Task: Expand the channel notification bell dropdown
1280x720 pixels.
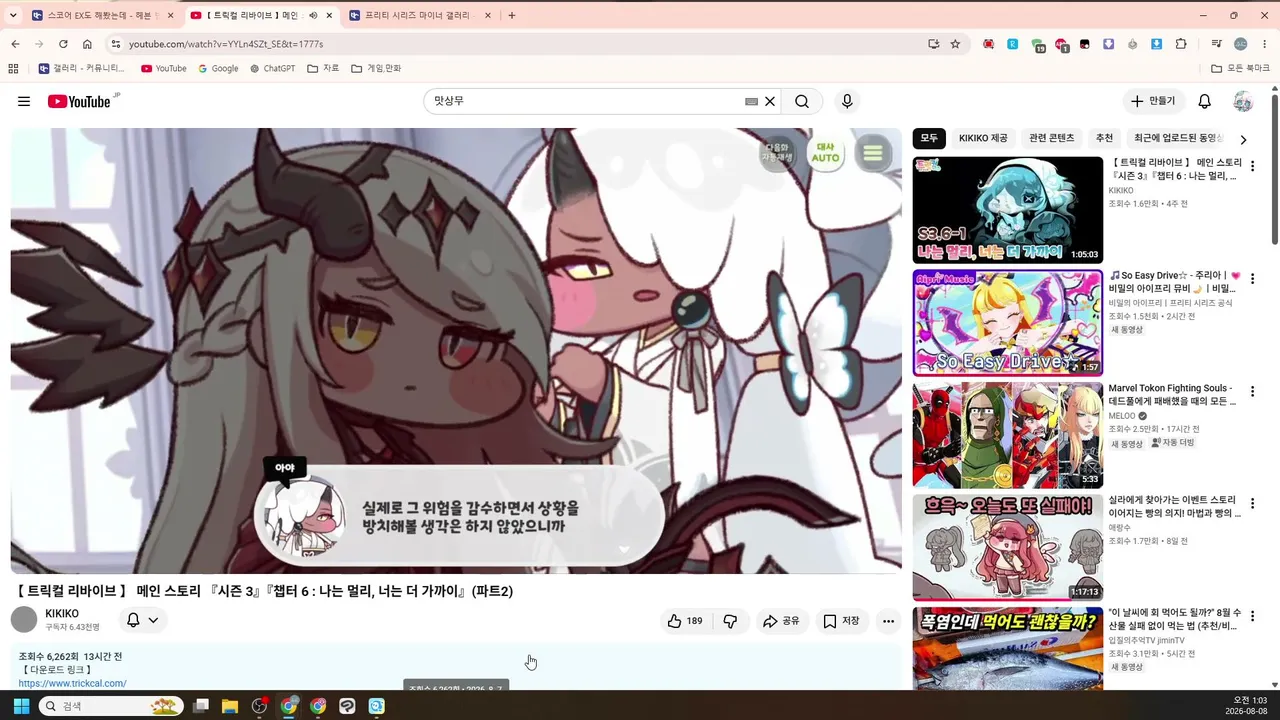Action: click(142, 620)
